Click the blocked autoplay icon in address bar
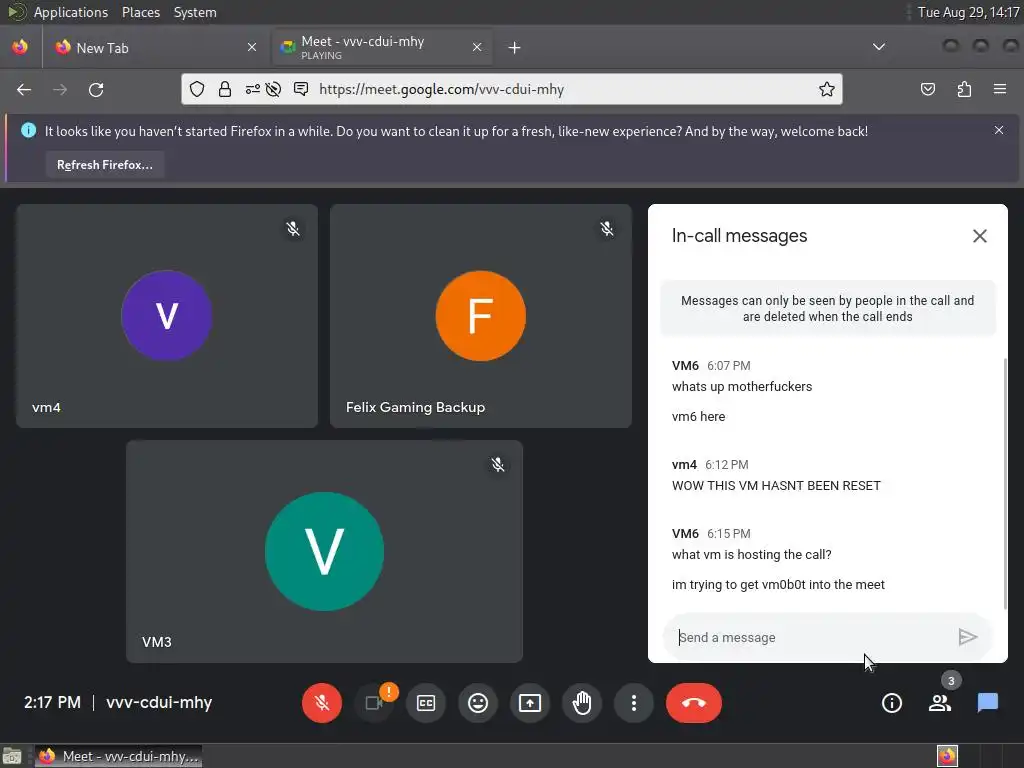This screenshot has width=1024, height=768. coord(274,89)
